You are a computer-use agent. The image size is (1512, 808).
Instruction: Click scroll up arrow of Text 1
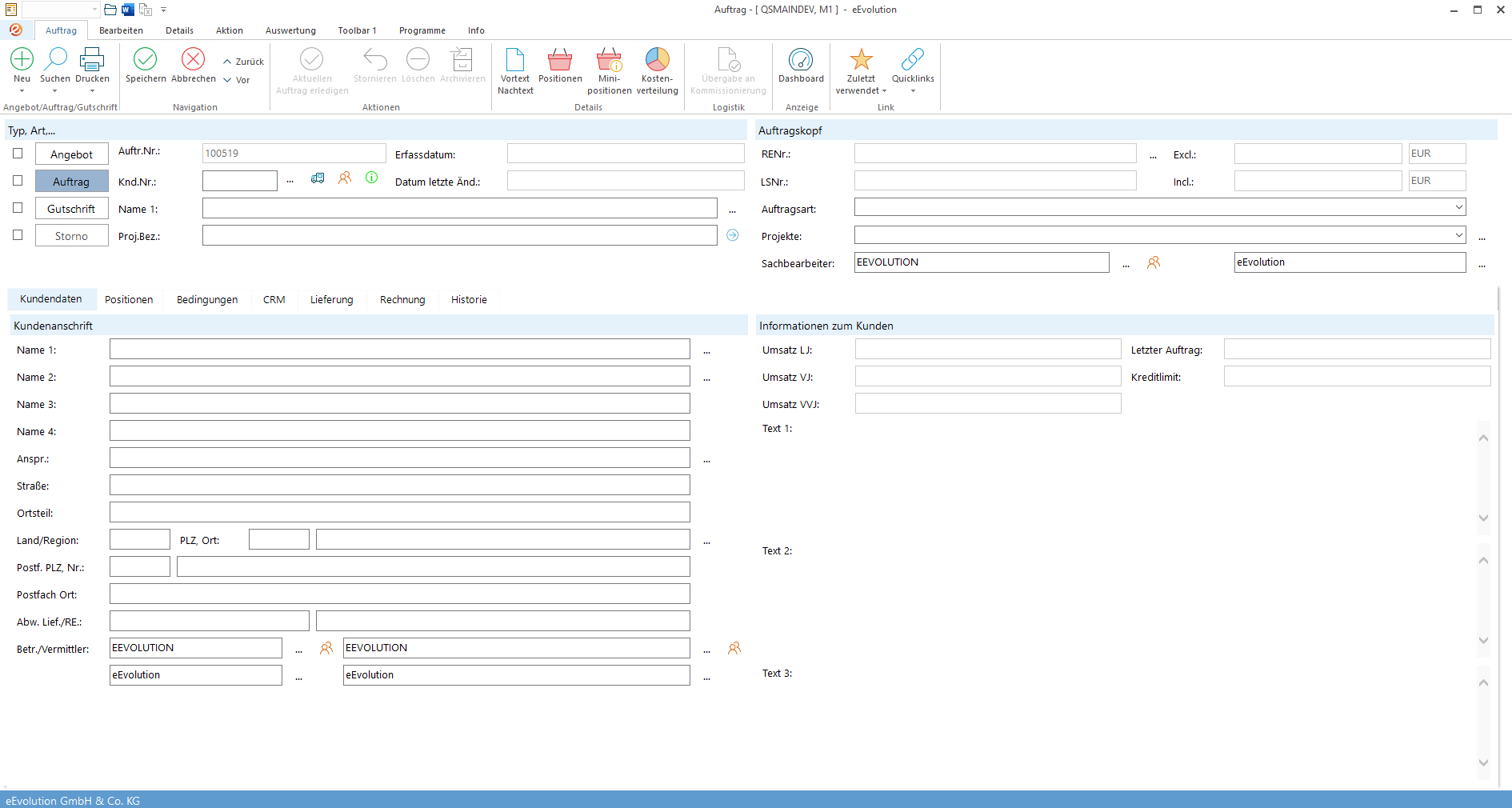point(1483,438)
